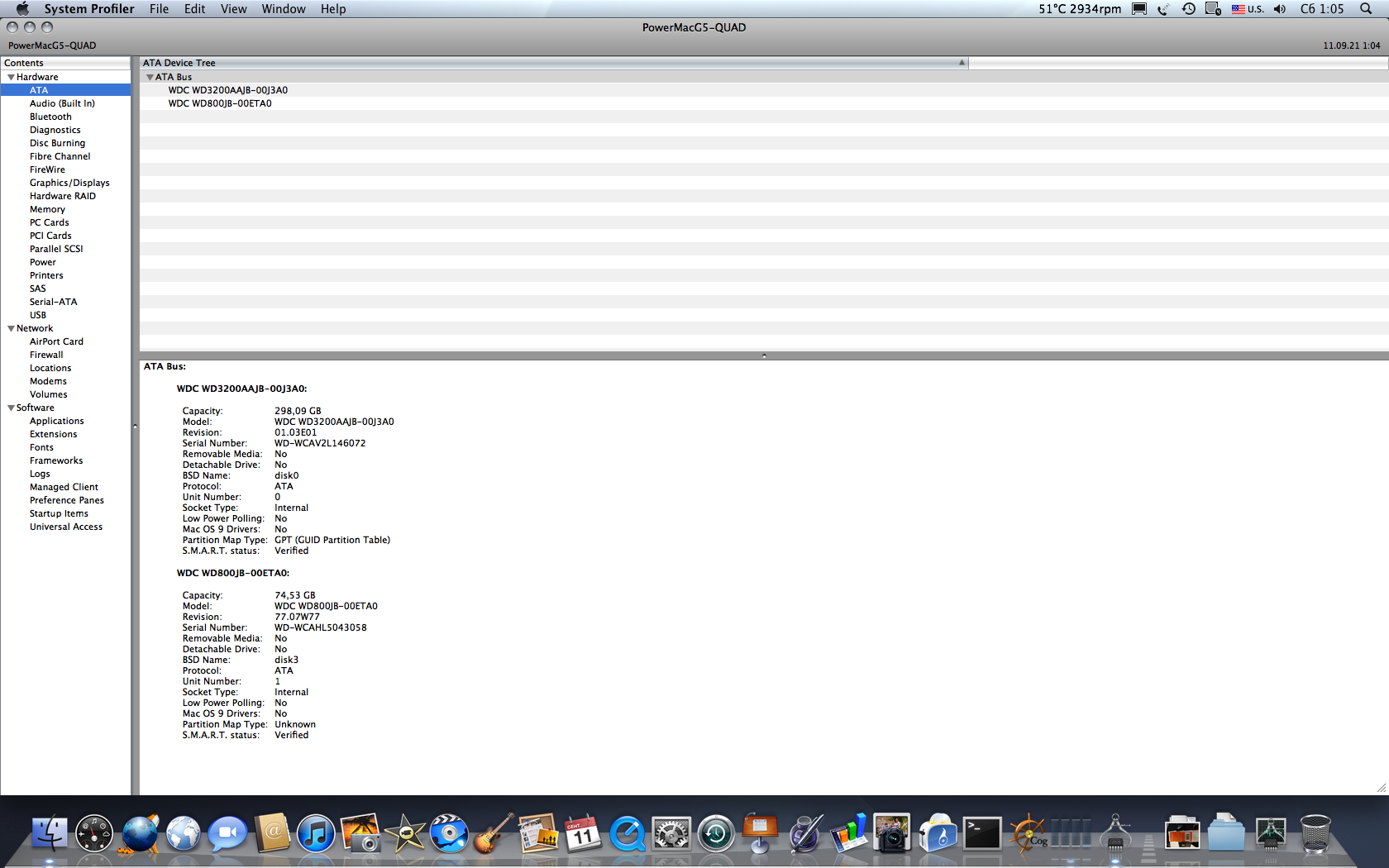Open the fox-and-globe browser in Dock

click(139, 833)
